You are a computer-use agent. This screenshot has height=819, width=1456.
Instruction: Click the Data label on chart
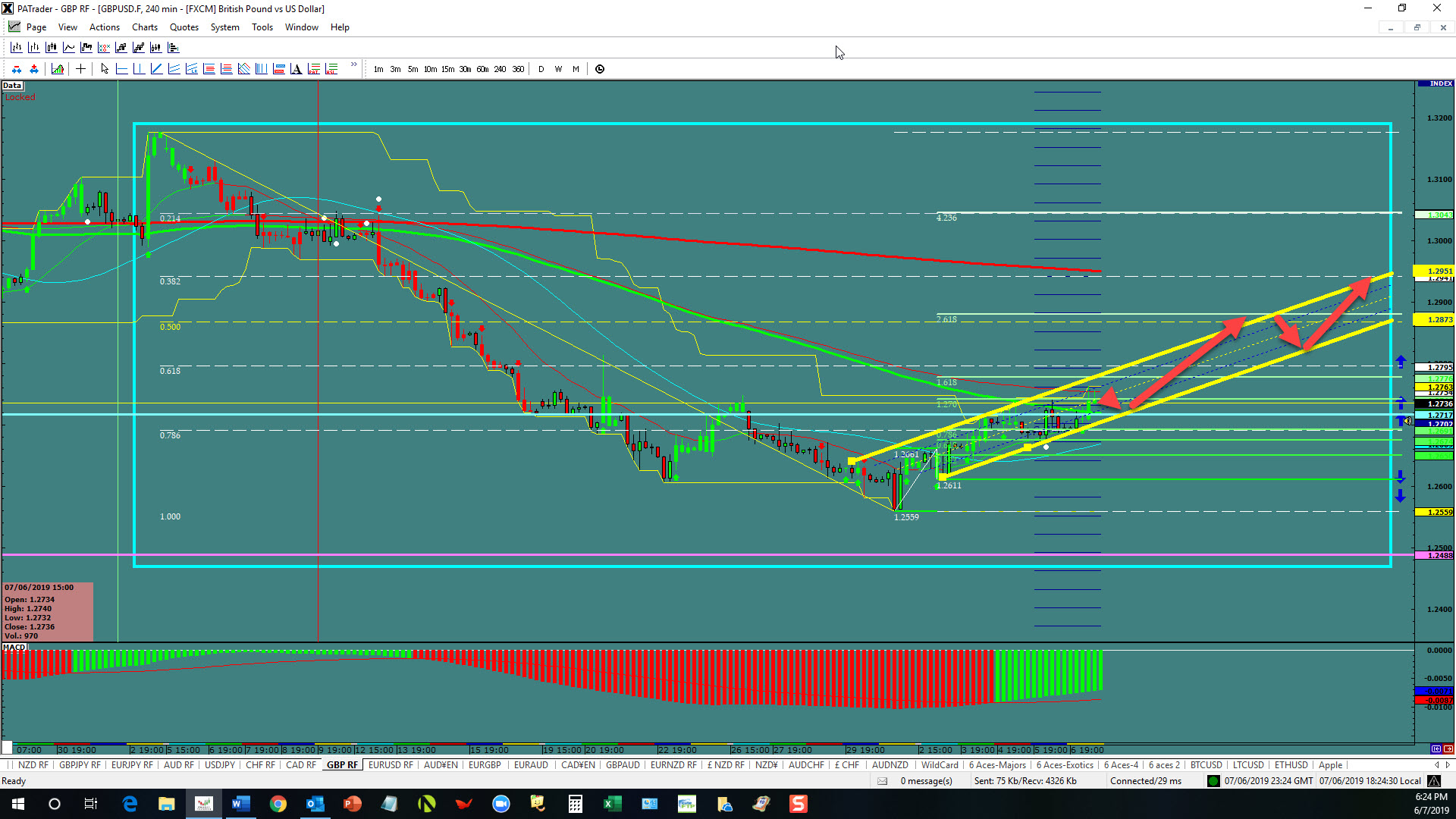click(x=12, y=86)
